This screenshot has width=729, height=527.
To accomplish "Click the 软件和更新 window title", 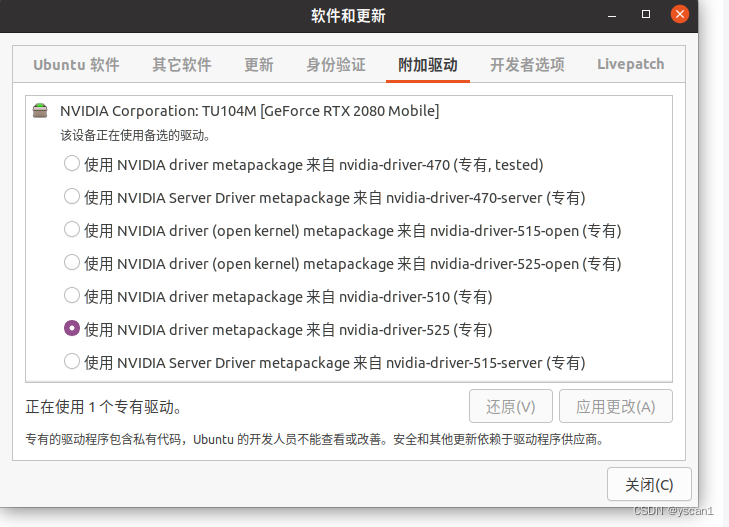I will point(348,16).
